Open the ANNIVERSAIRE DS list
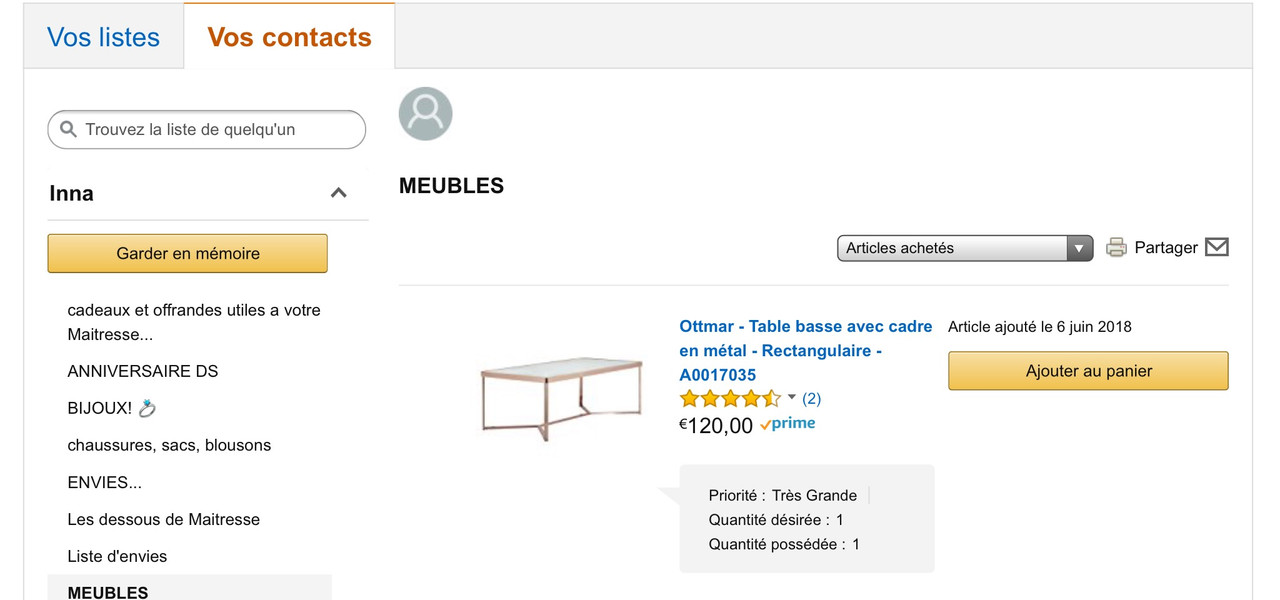 pyautogui.click(x=143, y=371)
